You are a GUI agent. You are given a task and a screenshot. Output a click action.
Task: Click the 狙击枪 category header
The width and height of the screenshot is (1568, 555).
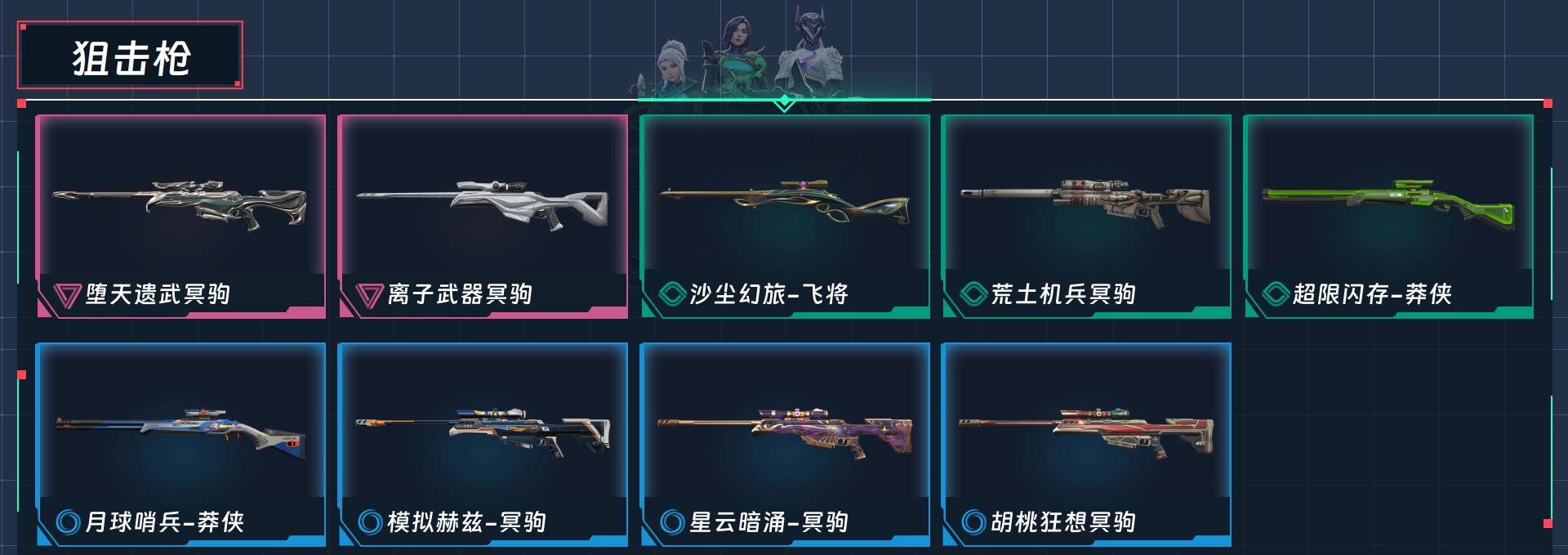coord(130,56)
